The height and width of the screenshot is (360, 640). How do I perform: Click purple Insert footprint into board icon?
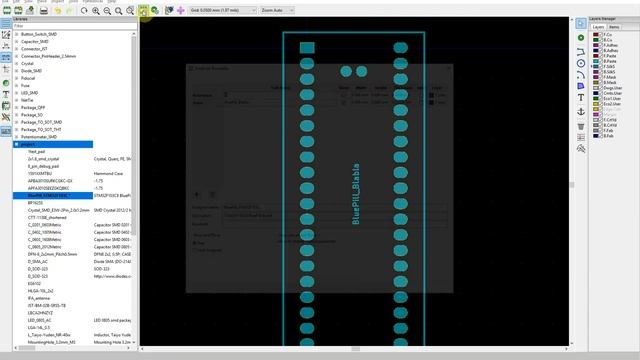click(180, 10)
